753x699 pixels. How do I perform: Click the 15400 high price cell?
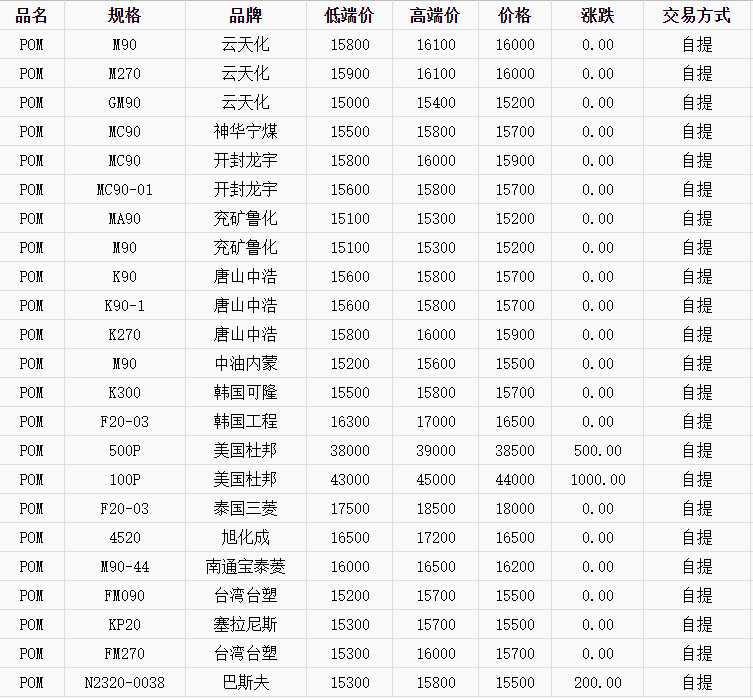coord(436,103)
